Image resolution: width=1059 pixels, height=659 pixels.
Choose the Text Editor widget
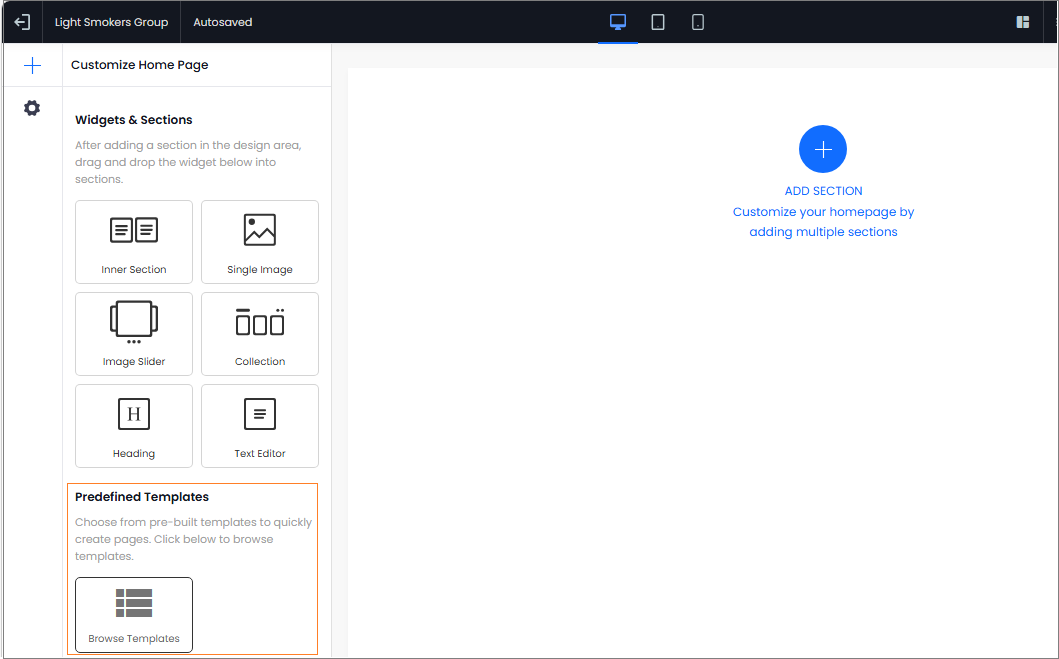click(260, 426)
